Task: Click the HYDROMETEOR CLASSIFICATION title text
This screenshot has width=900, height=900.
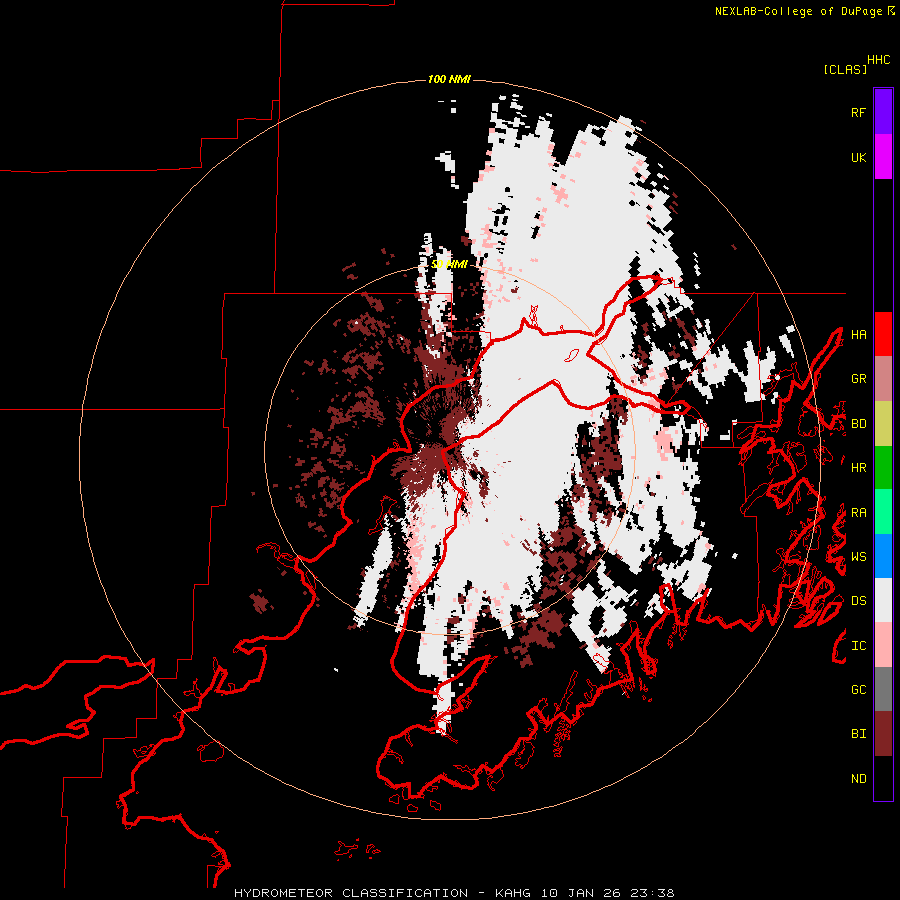Action: (351, 893)
